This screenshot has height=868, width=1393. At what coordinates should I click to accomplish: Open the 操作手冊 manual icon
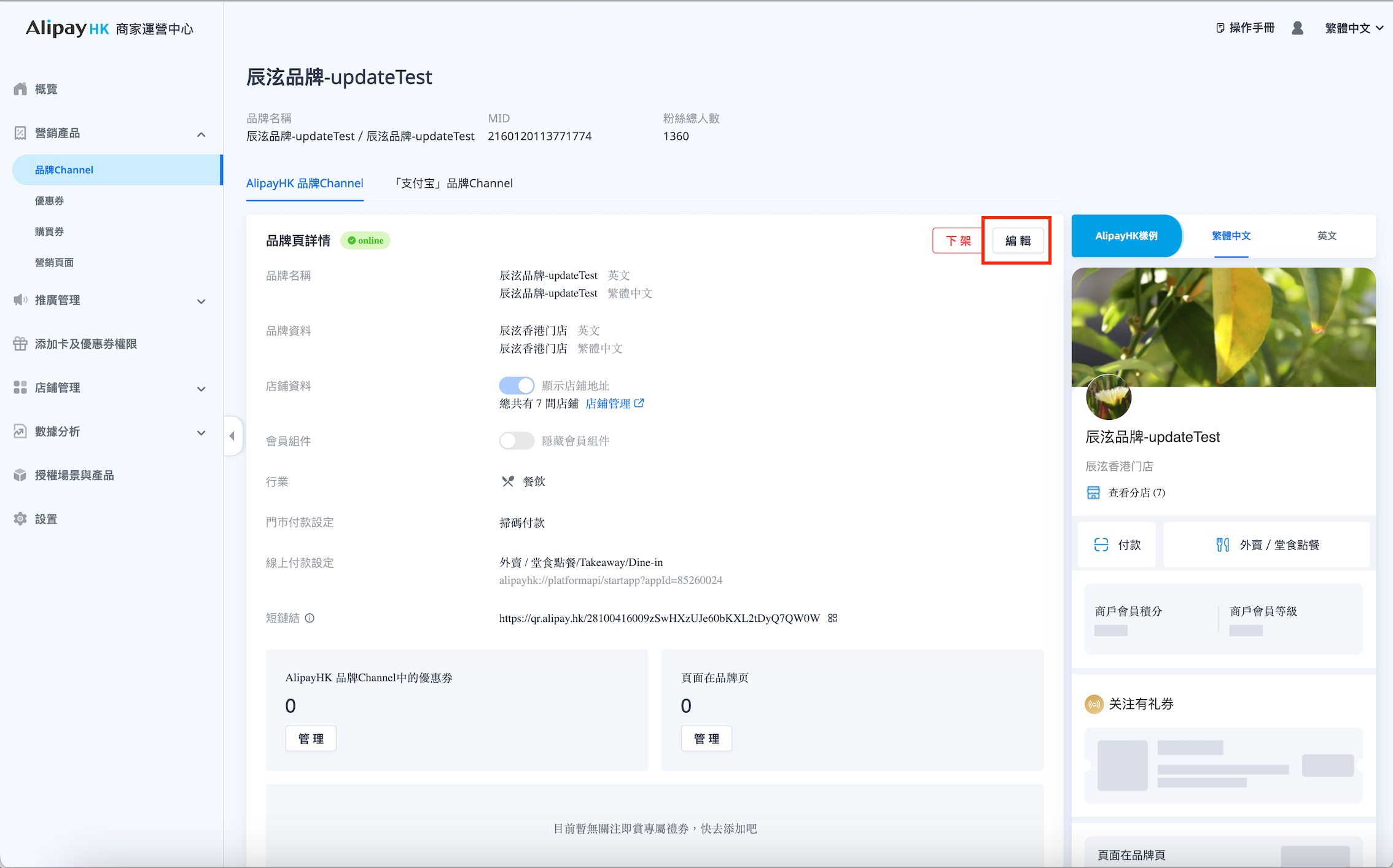tap(1220, 28)
